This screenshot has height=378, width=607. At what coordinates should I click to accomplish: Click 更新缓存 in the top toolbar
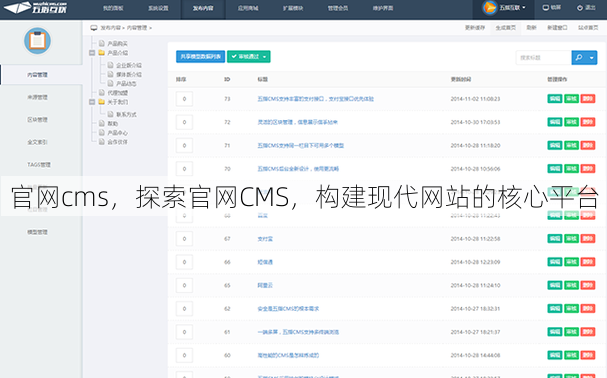pos(475,27)
